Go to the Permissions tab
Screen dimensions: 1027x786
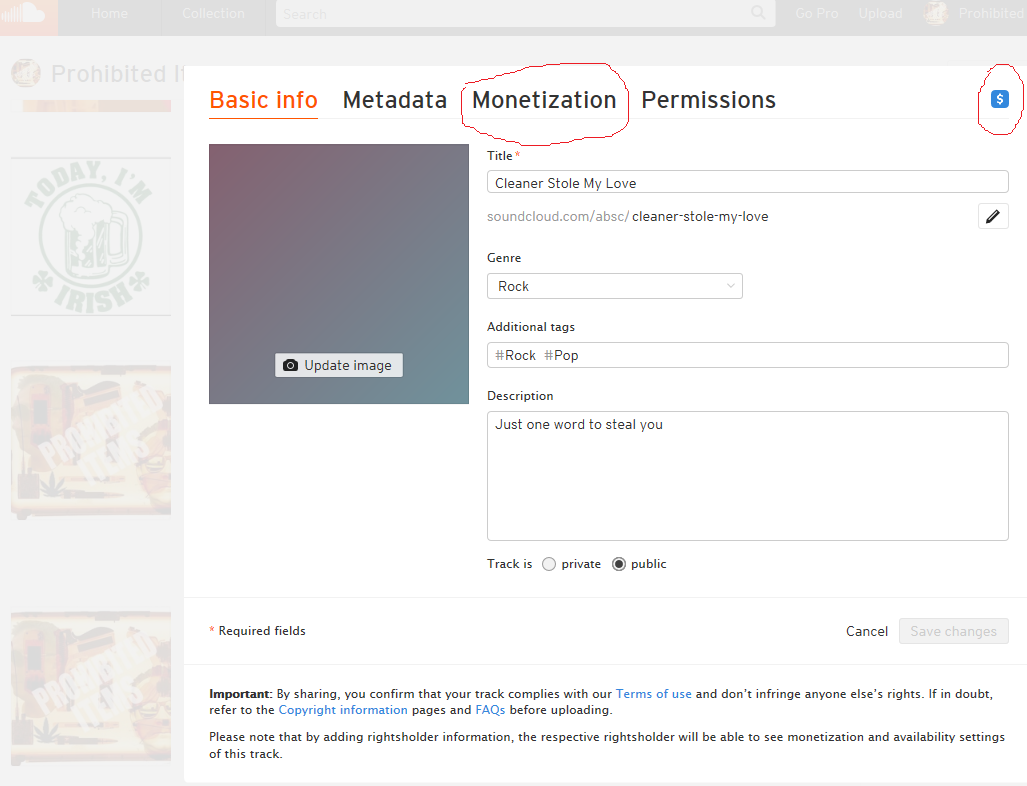(x=708, y=100)
